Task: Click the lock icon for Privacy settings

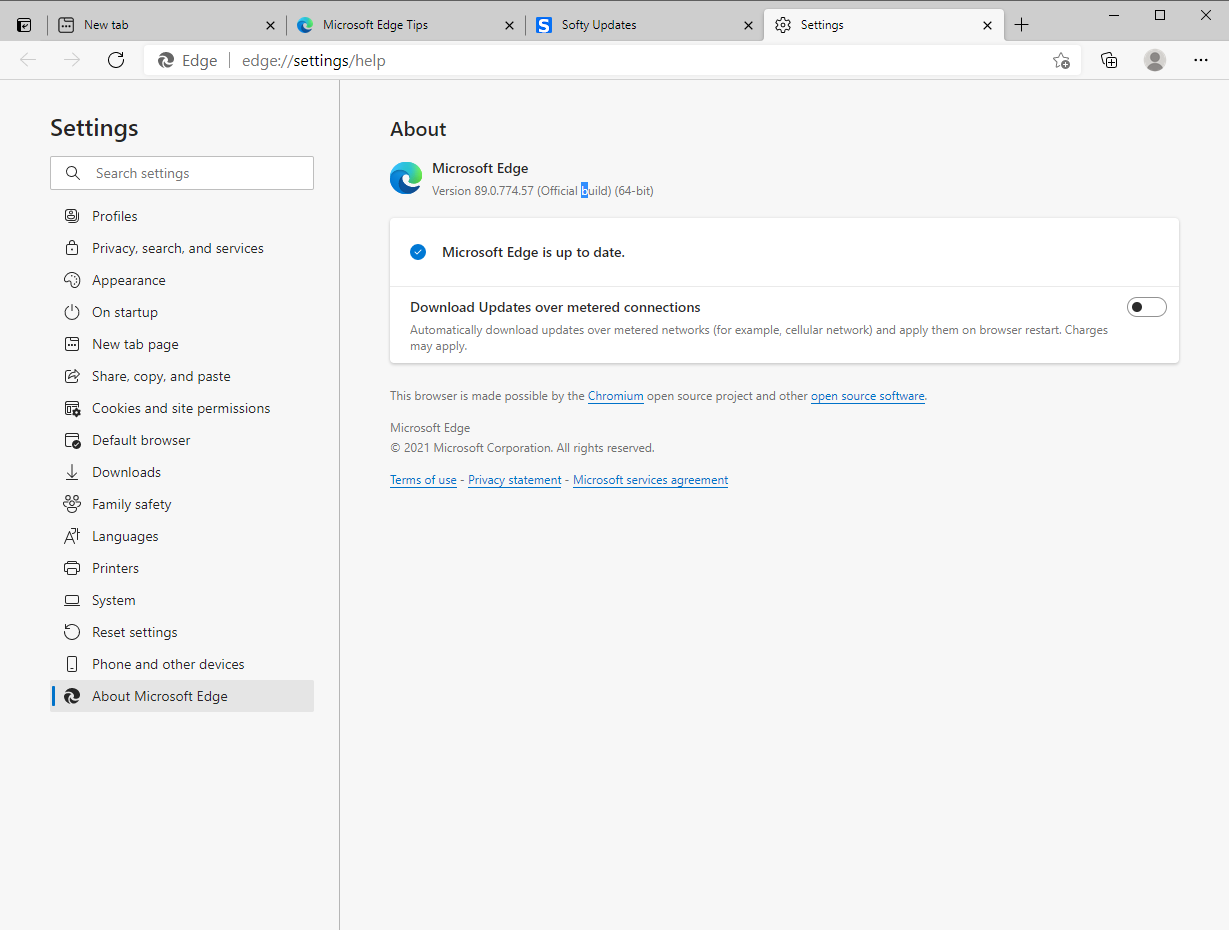Action: tap(72, 248)
